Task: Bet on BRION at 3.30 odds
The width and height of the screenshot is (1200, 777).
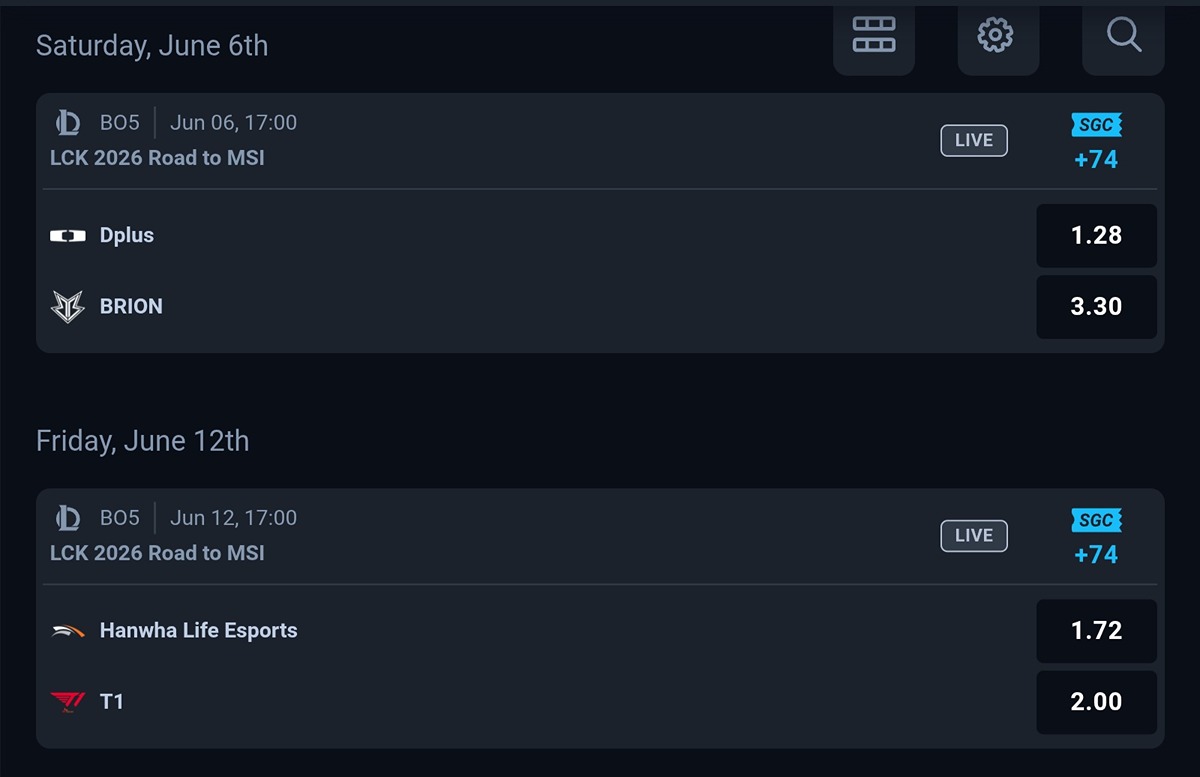Action: (x=1096, y=307)
